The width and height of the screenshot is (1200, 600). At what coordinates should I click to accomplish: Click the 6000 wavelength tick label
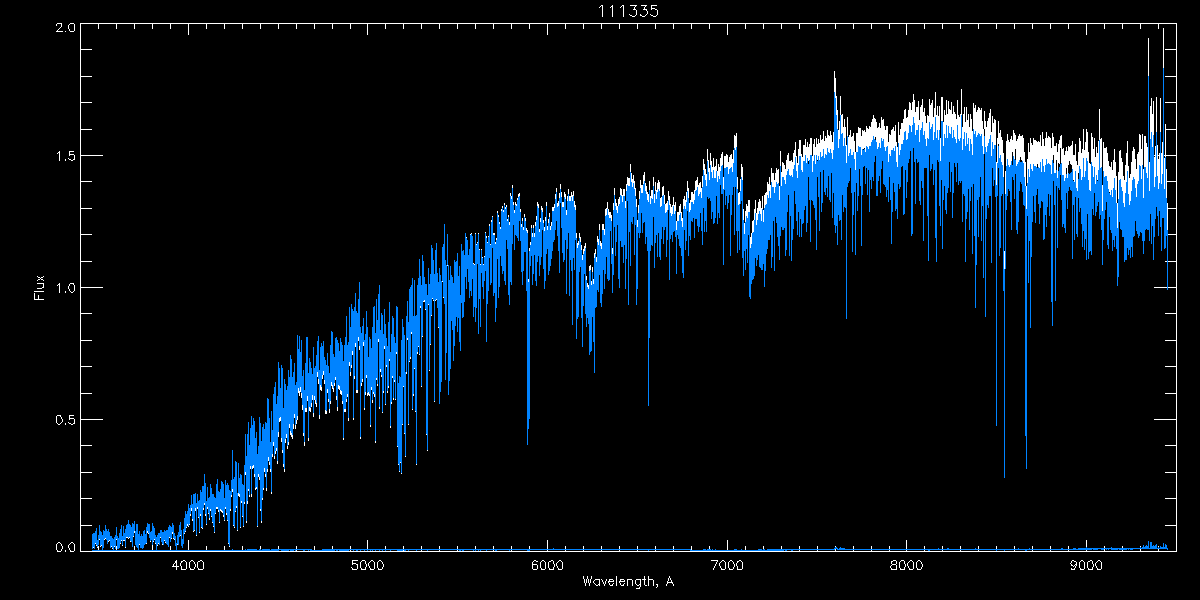(x=548, y=565)
